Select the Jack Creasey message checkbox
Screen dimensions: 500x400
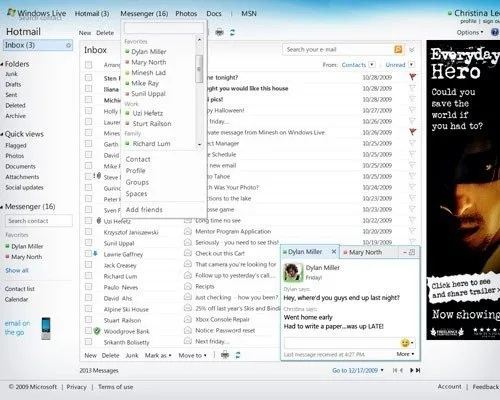pyautogui.click(x=88, y=265)
